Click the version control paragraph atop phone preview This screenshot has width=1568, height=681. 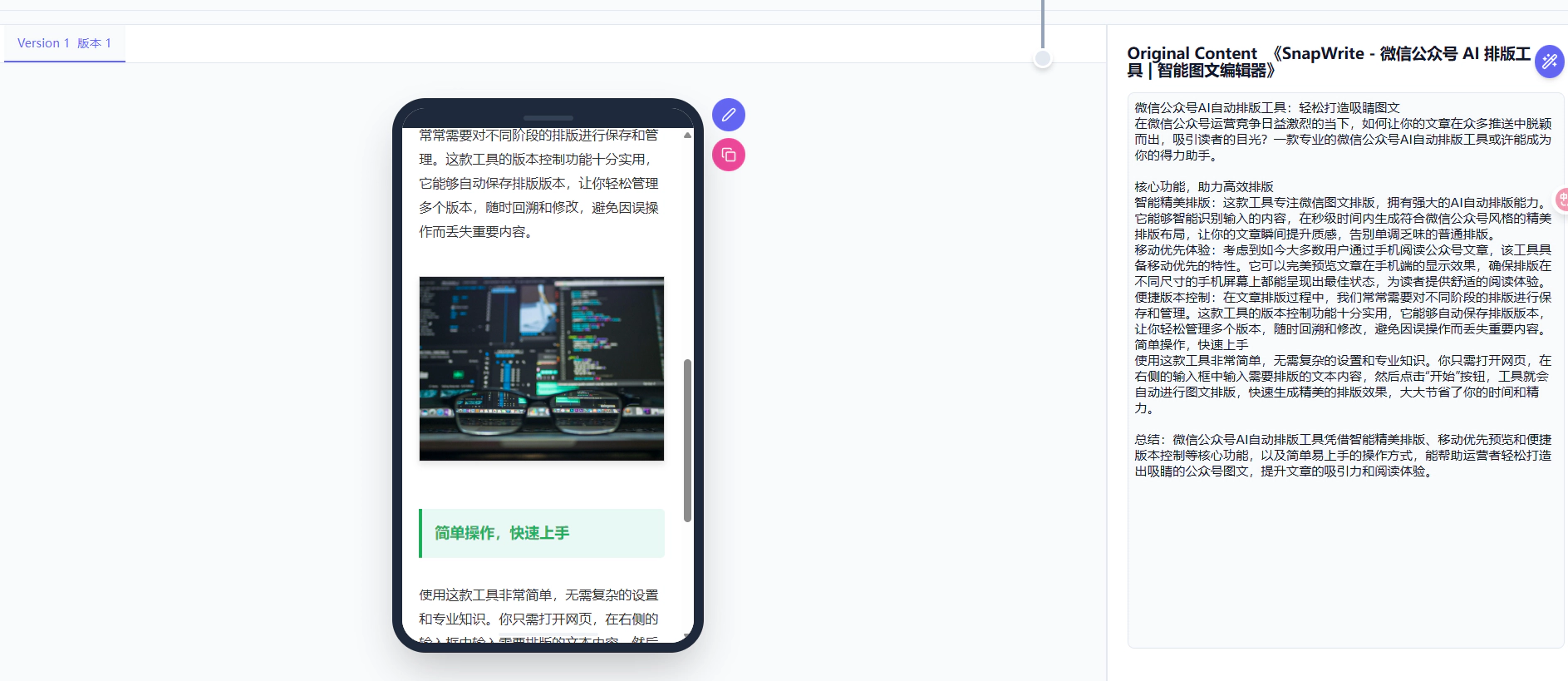click(x=538, y=183)
